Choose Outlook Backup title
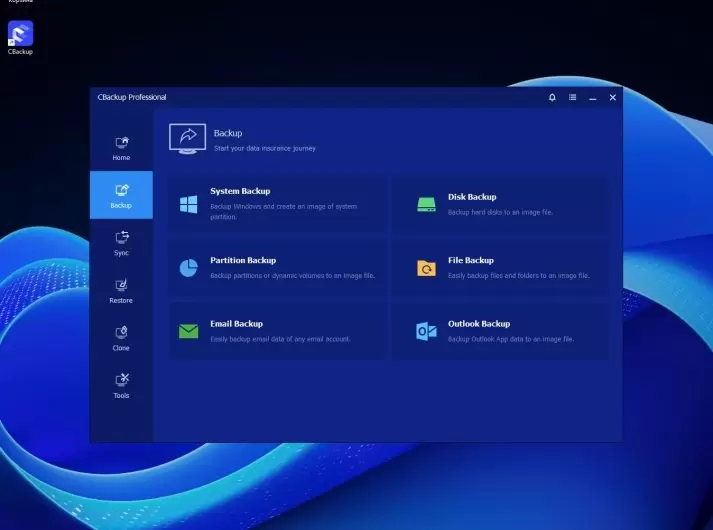 (x=479, y=324)
